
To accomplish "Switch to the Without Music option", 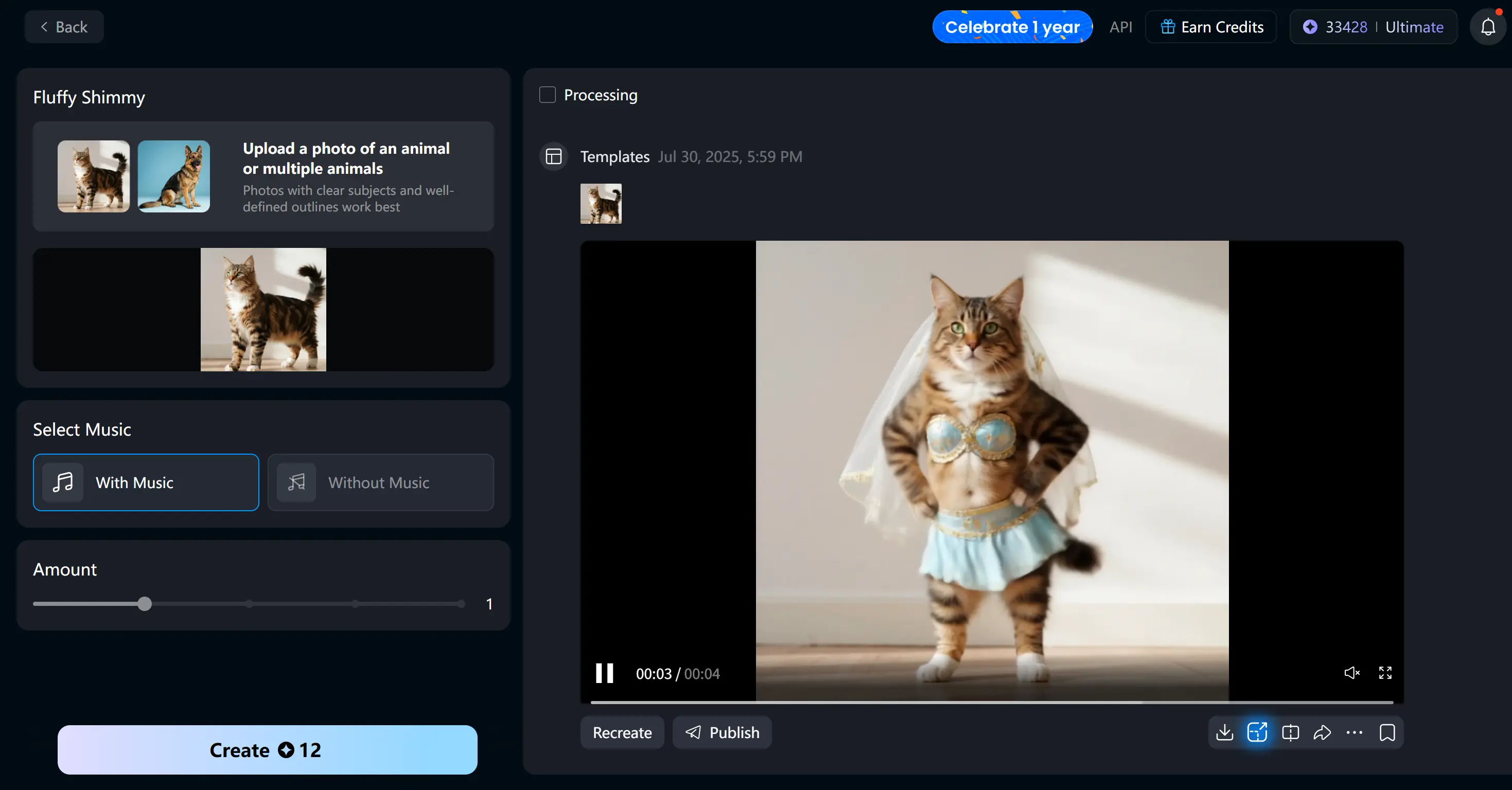I will pyautogui.click(x=380, y=482).
